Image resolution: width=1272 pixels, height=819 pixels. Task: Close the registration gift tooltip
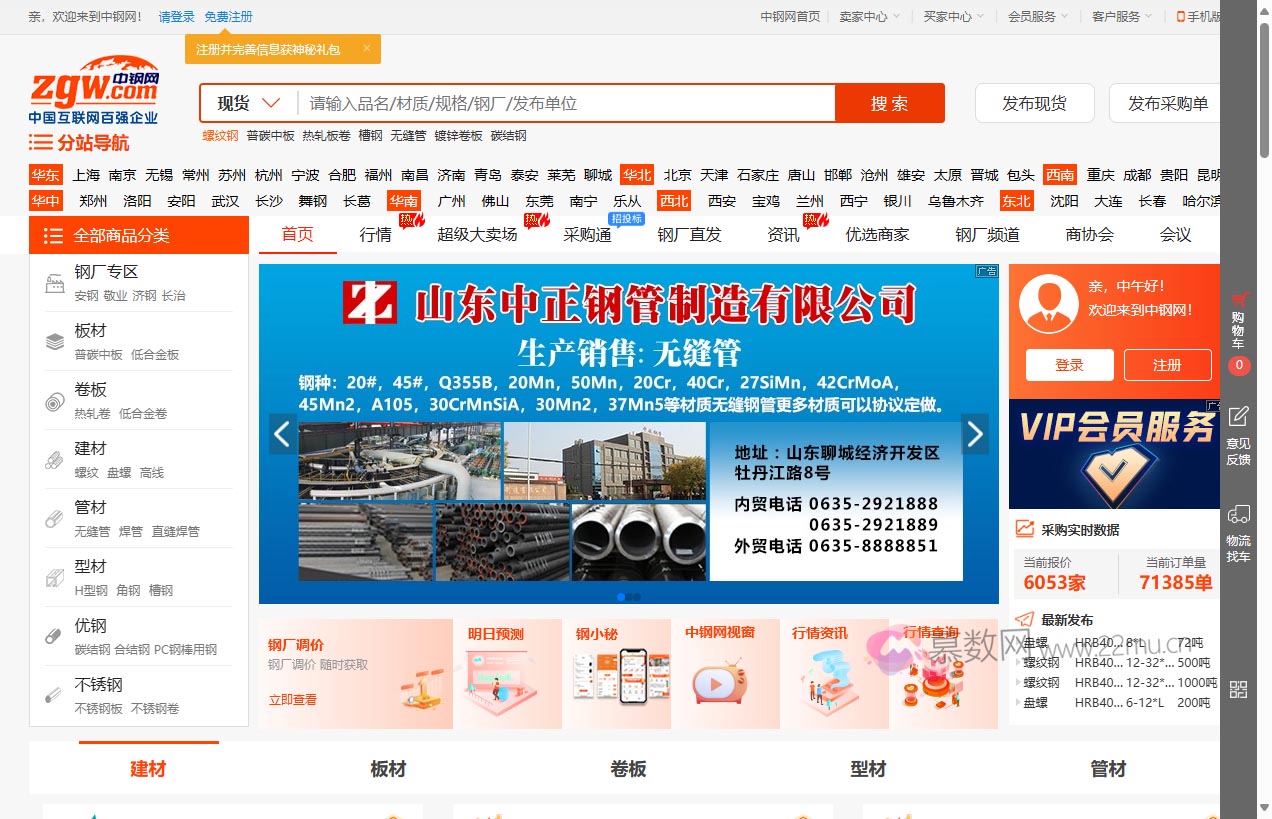click(x=367, y=48)
